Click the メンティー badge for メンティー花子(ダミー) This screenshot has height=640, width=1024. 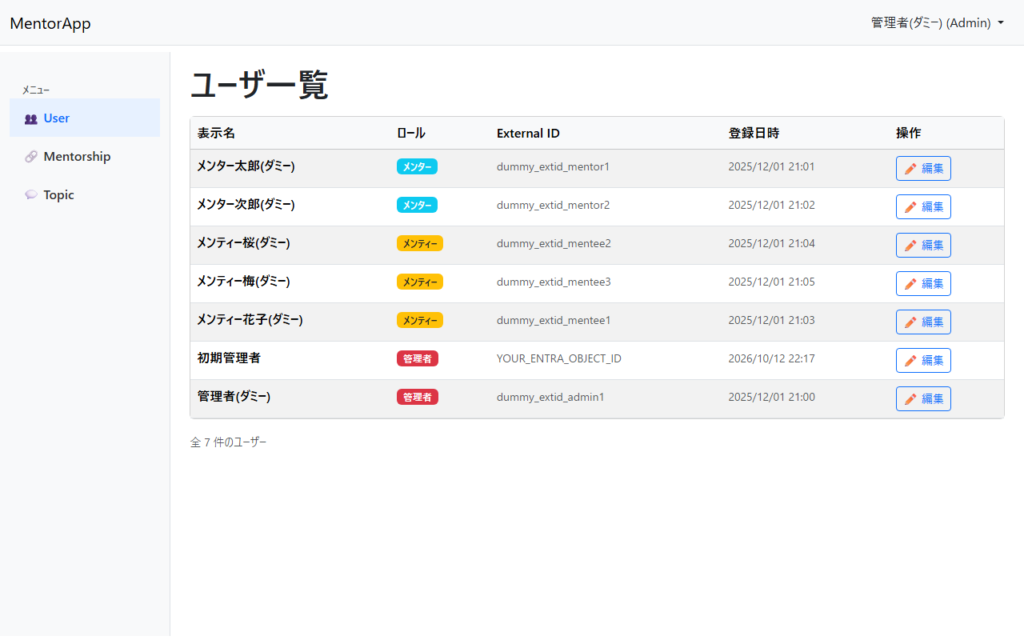[420, 321]
